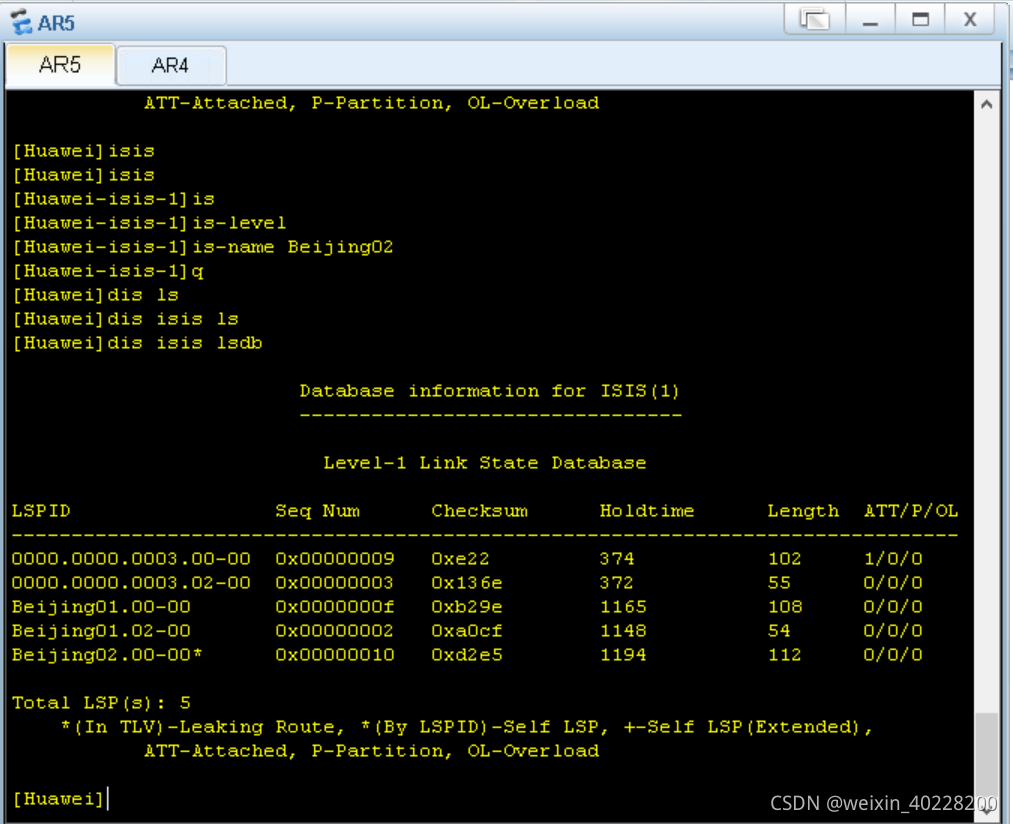
Task: Click the LSPID column header
Action: click(41, 511)
